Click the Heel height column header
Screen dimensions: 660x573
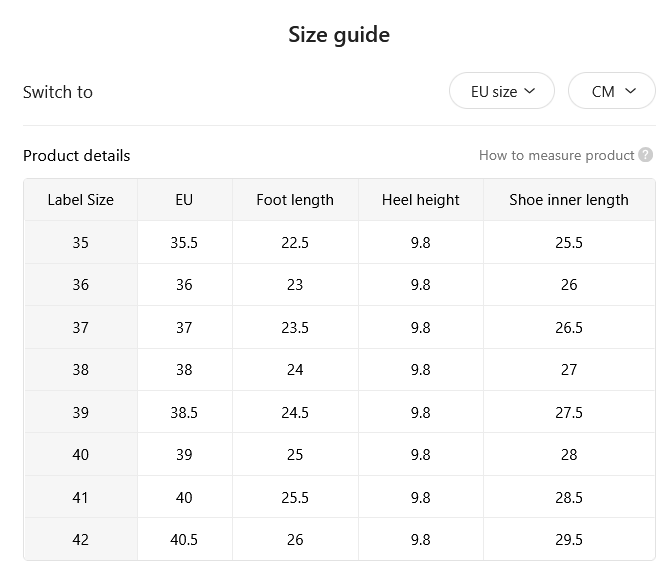420,200
